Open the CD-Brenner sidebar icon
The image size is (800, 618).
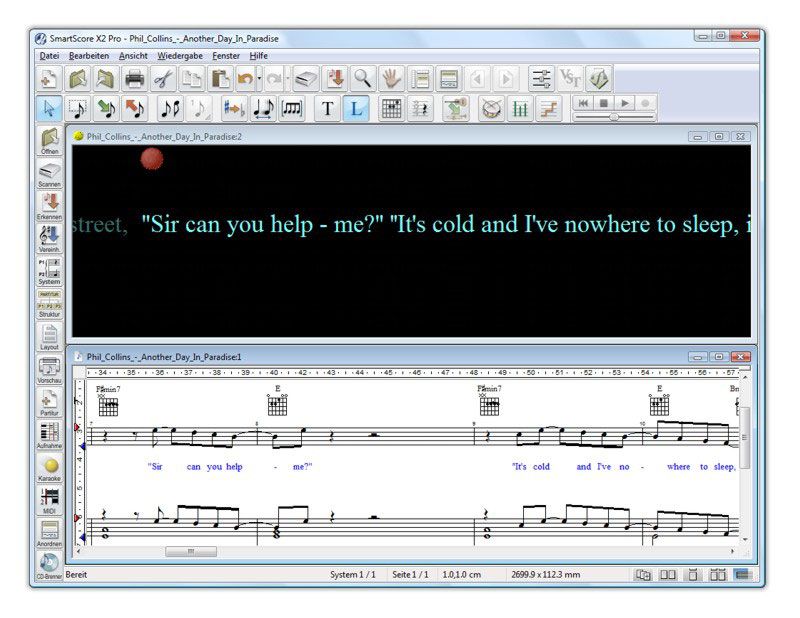pos(49,566)
